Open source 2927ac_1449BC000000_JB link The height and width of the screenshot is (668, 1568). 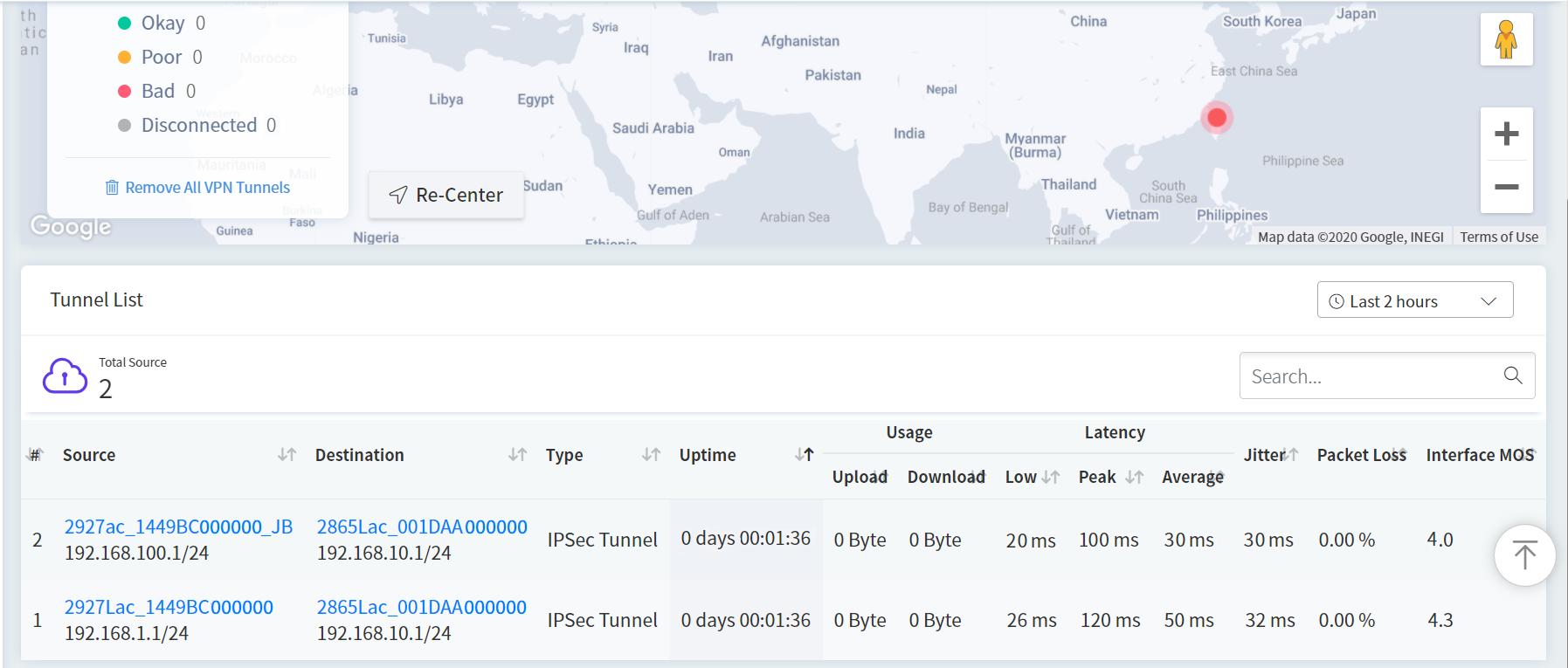coord(178,527)
